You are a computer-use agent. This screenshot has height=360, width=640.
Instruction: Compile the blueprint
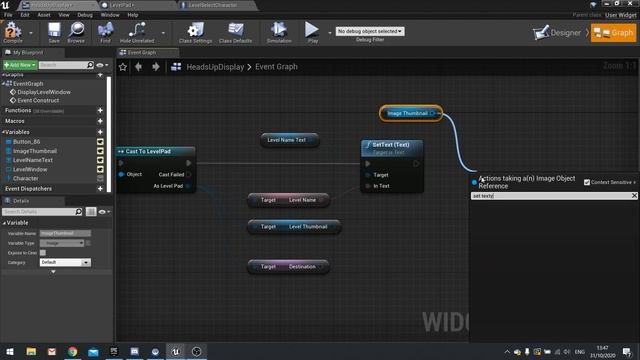click(x=13, y=32)
